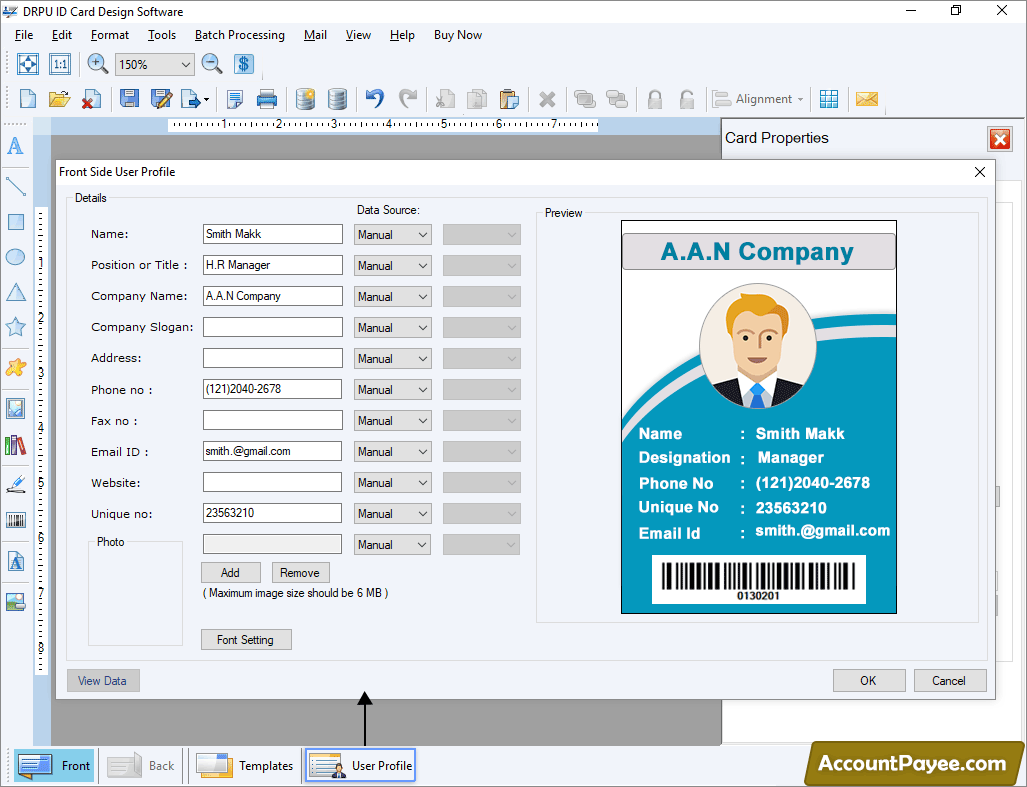Click the zoom in magnifier icon
The width and height of the screenshot is (1027, 787).
point(98,64)
